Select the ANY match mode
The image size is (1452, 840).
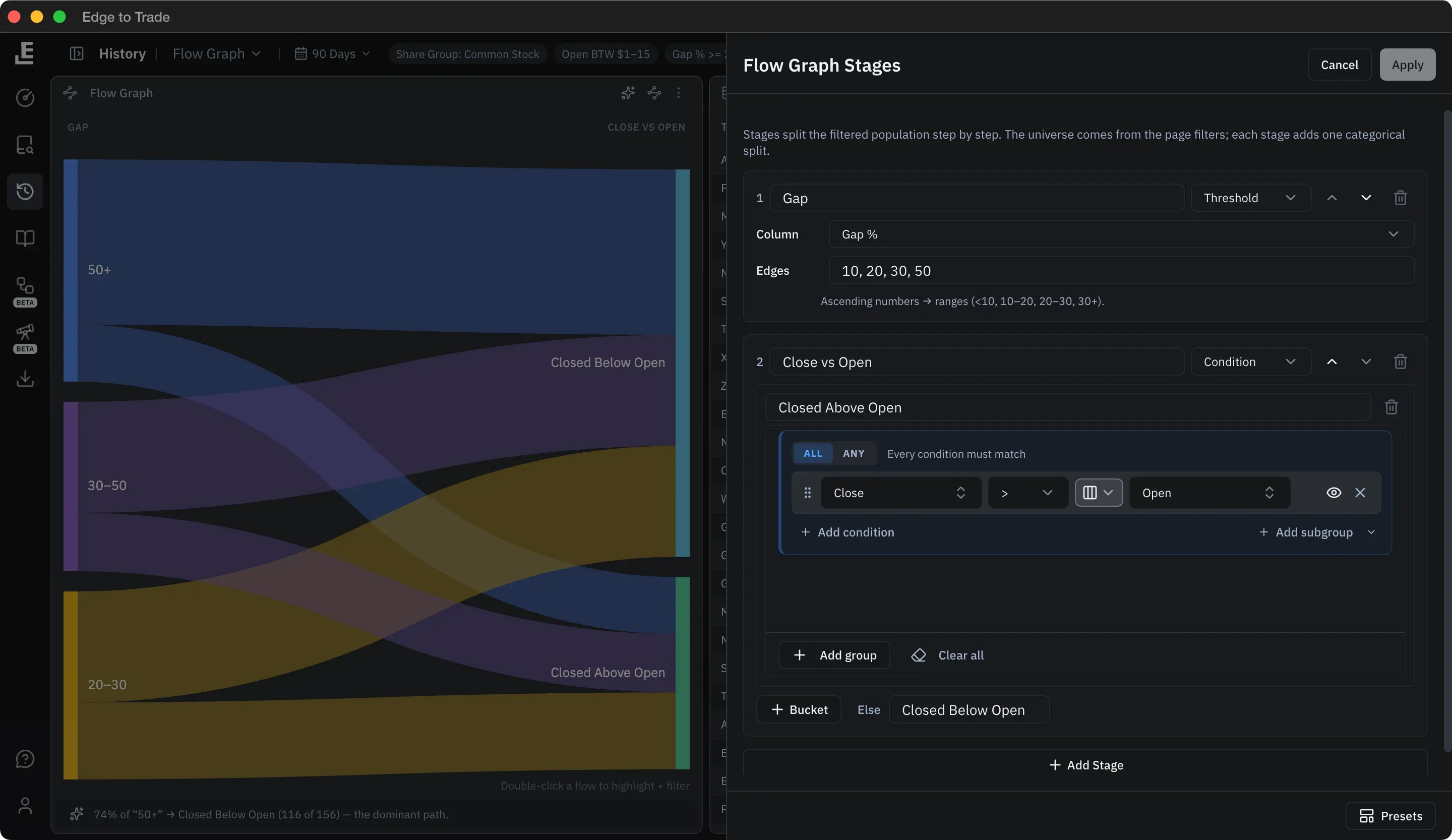pos(854,453)
